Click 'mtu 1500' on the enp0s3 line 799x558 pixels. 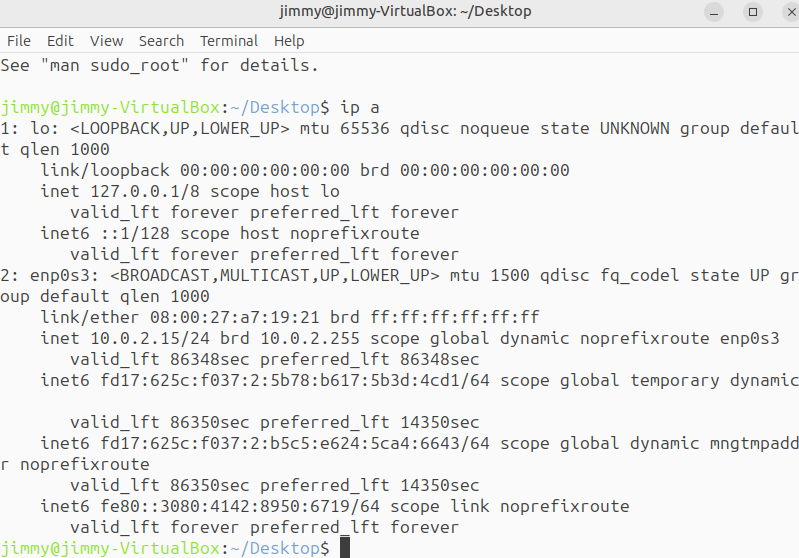pyautogui.click(x=490, y=276)
